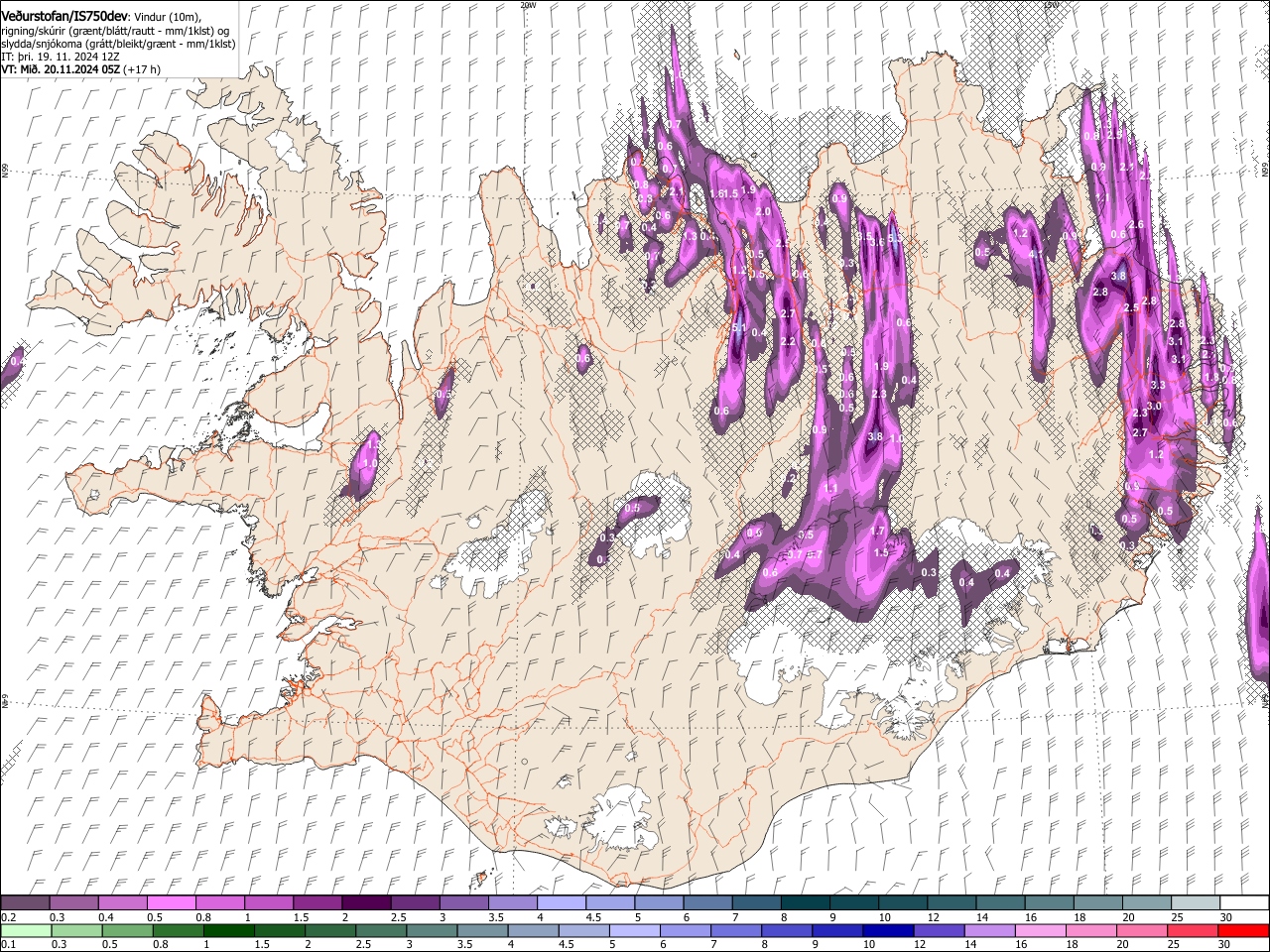
Task: Click the 2.0 precipitation value on the map
Action: (x=763, y=212)
